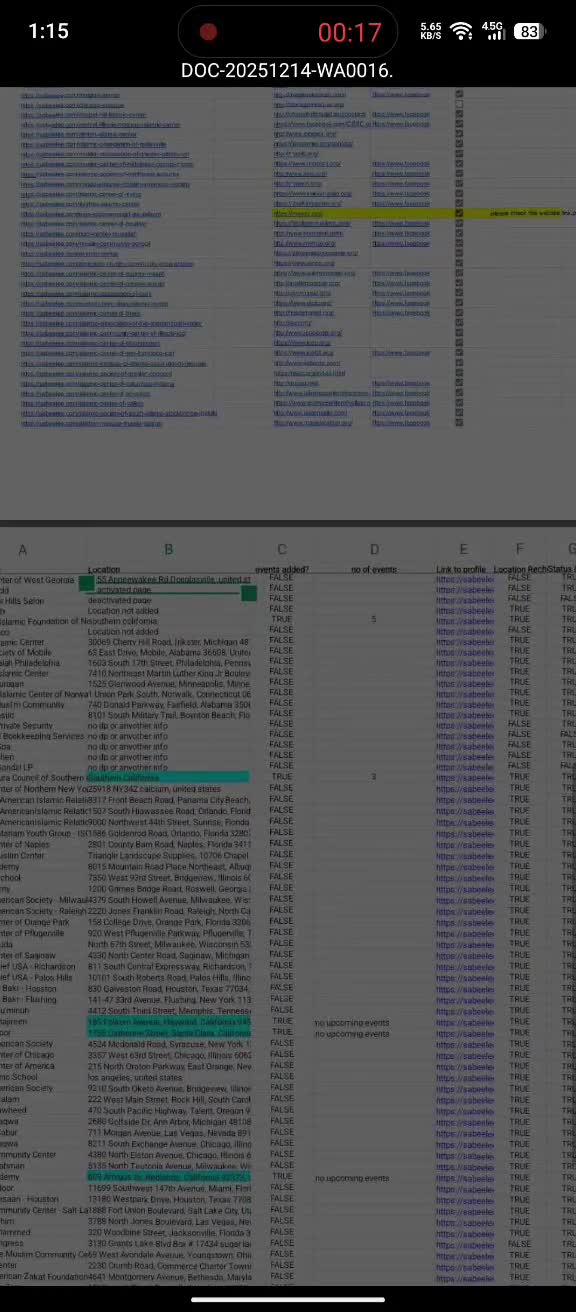Screen dimensions: 576x1312
Task: Select the '141-47 33rd Avenue, Flushing' cell
Action: (168, 1000)
